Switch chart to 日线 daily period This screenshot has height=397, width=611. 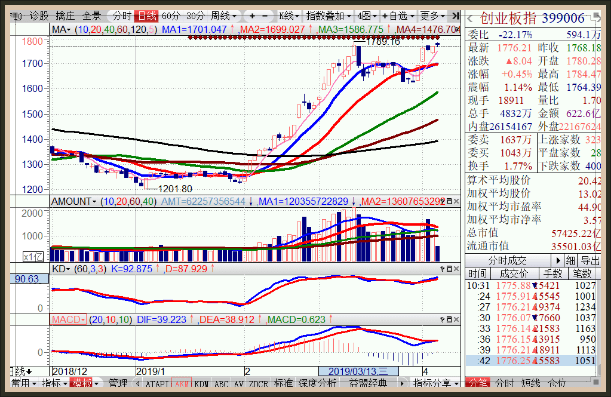click(146, 16)
